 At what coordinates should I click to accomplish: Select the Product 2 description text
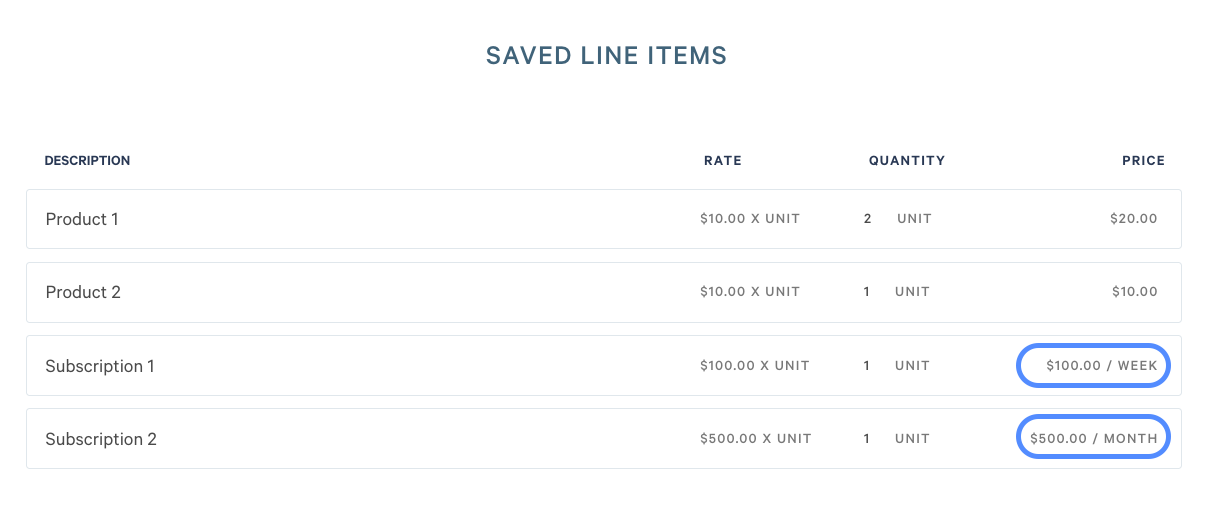pos(83,292)
